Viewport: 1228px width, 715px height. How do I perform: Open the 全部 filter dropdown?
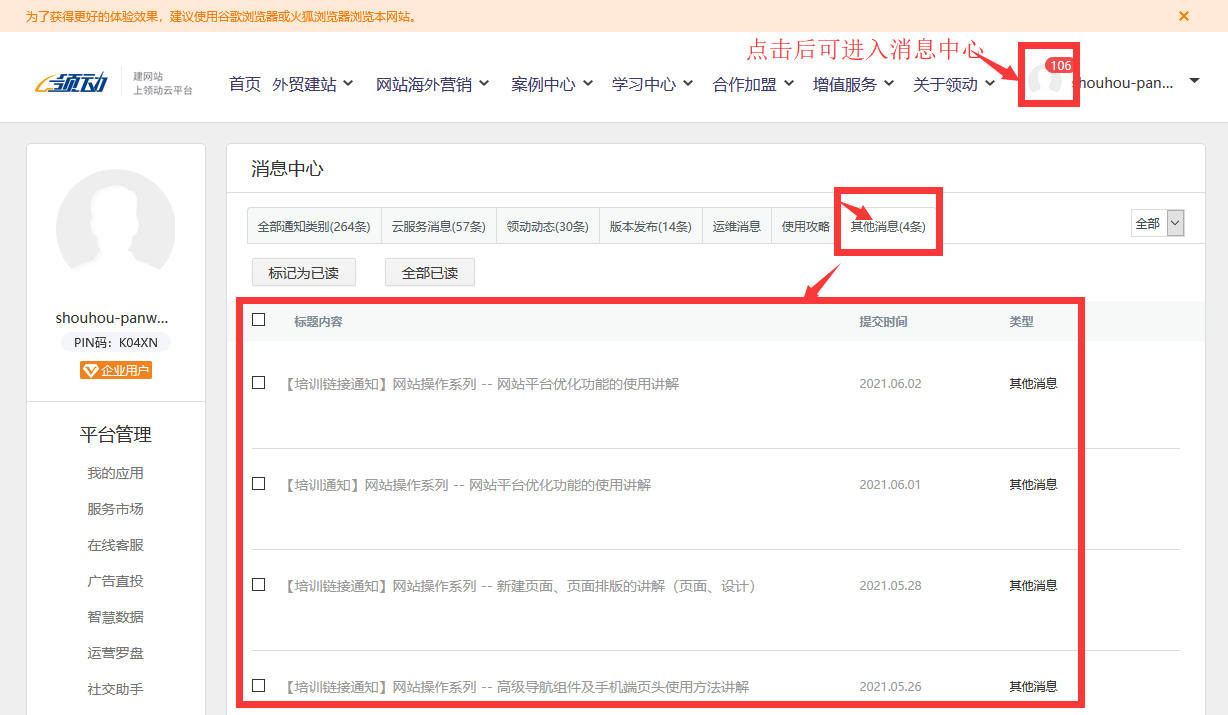click(1157, 223)
